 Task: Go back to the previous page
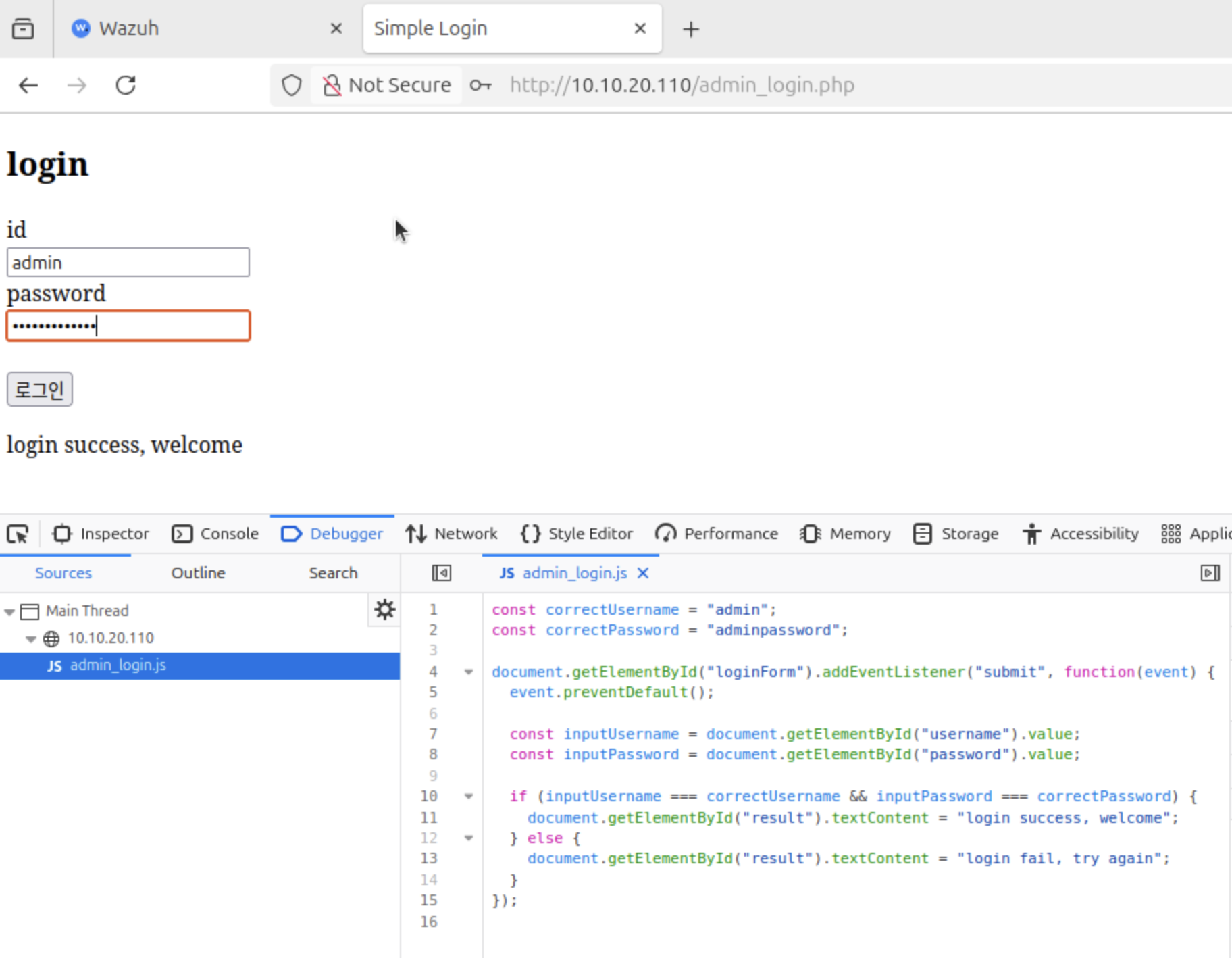pos(28,85)
